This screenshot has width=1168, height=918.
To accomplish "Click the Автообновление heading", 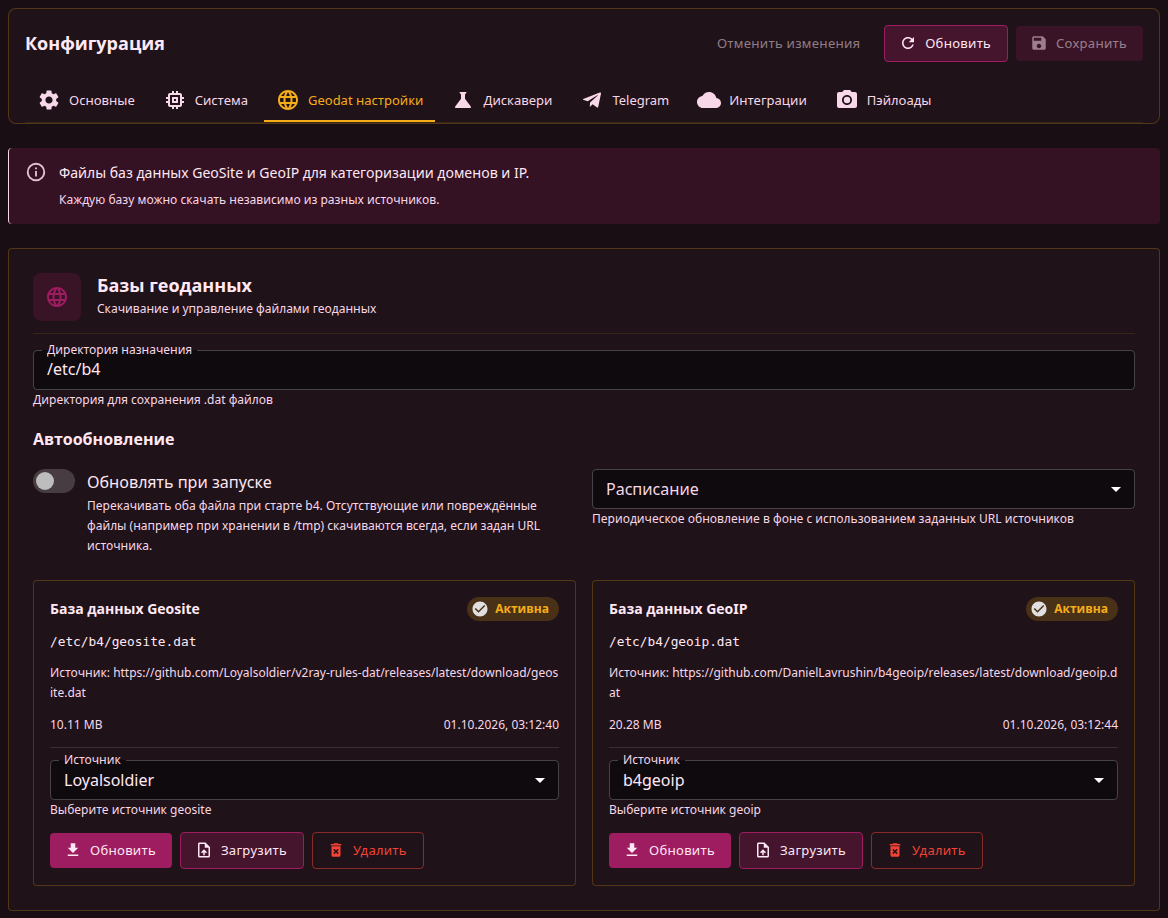I will pyautogui.click(x=104, y=439).
